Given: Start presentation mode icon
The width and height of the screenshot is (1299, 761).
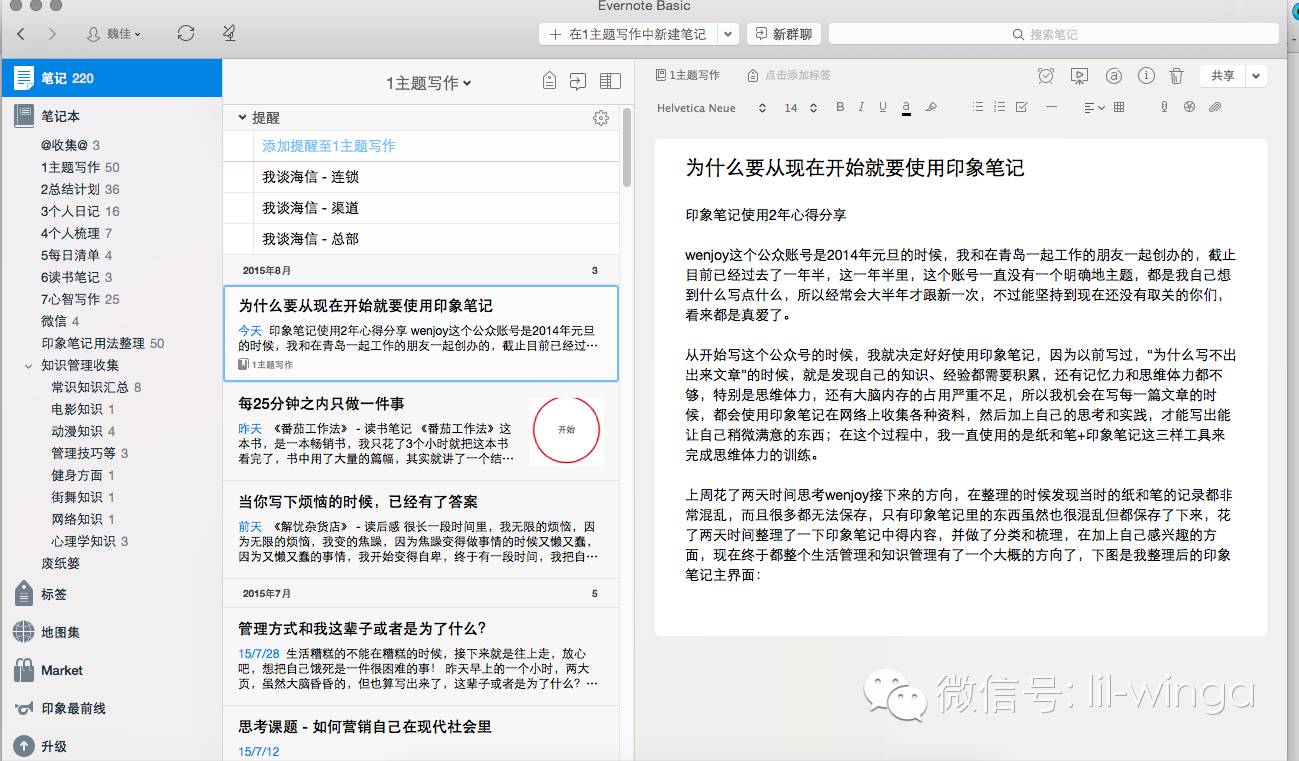Looking at the screenshot, I should pyautogui.click(x=1078, y=75).
